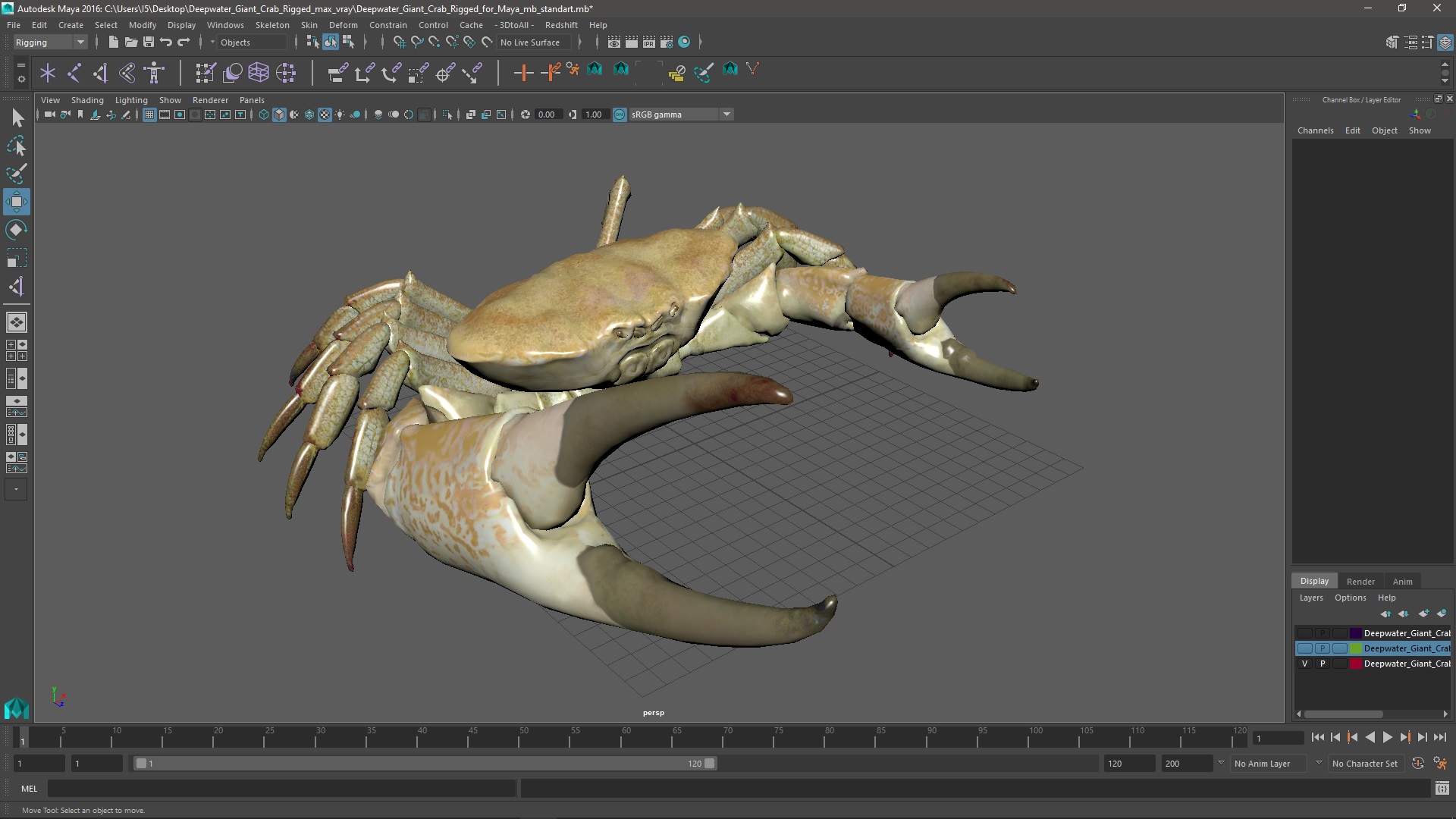Open the Skeleton menu
Screen dimensions: 1456x819
(x=272, y=25)
